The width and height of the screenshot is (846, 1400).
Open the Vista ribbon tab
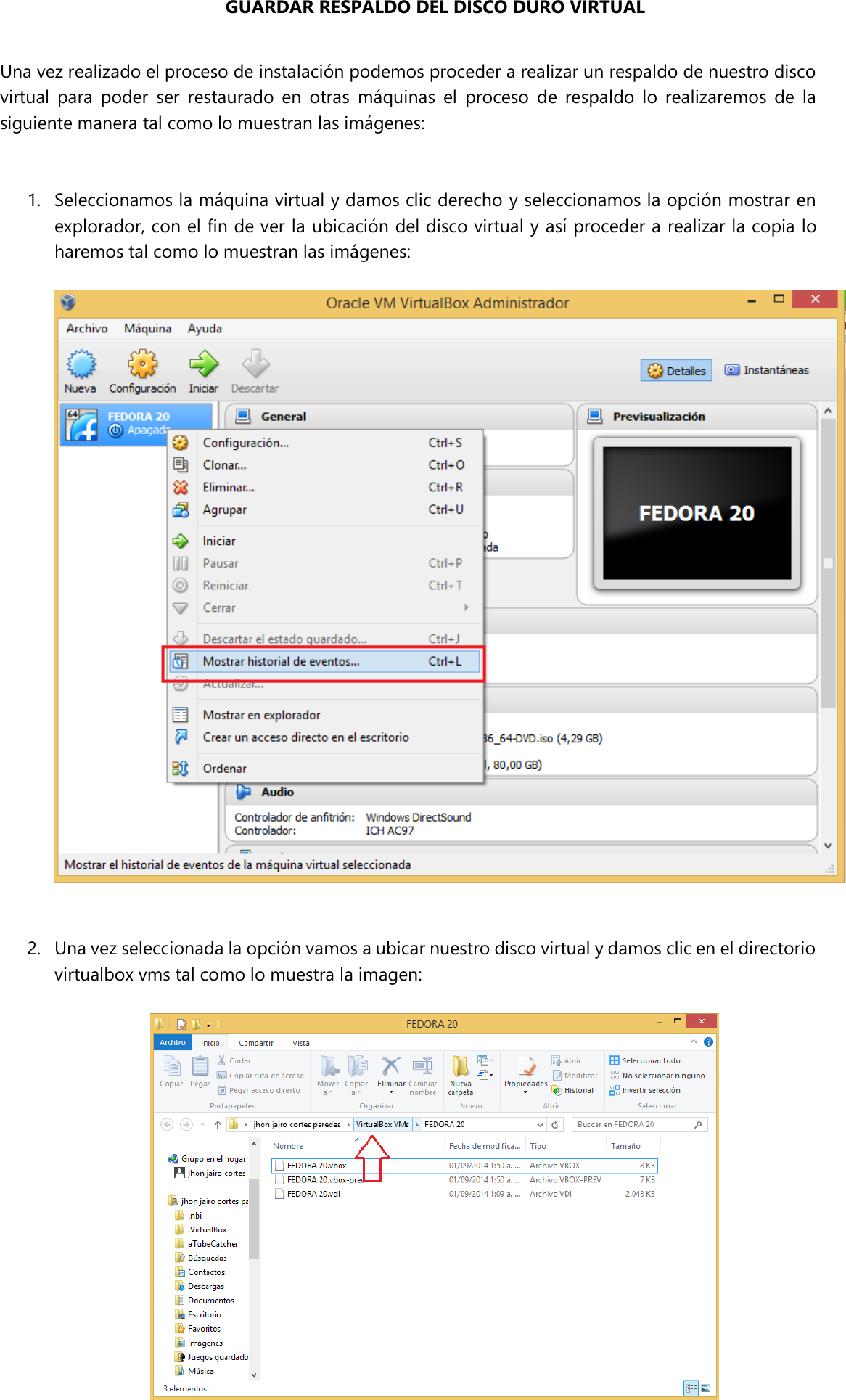click(301, 1043)
